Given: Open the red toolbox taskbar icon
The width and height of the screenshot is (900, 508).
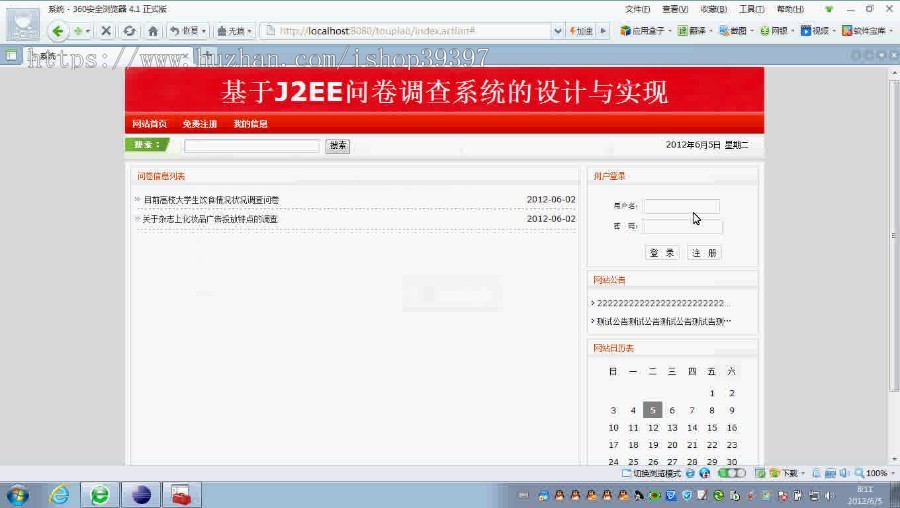Looking at the screenshot, I should pyautogui.click(x=181, y=495).
